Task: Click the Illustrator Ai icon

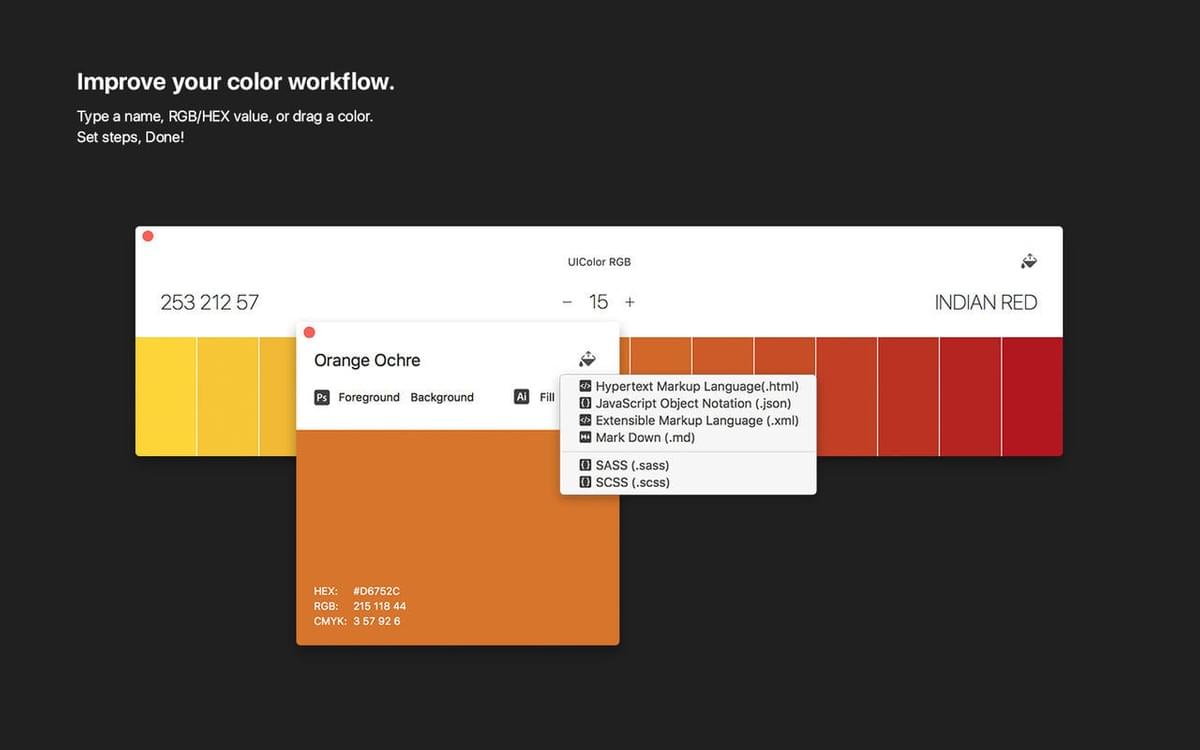Action: (521, 397)
